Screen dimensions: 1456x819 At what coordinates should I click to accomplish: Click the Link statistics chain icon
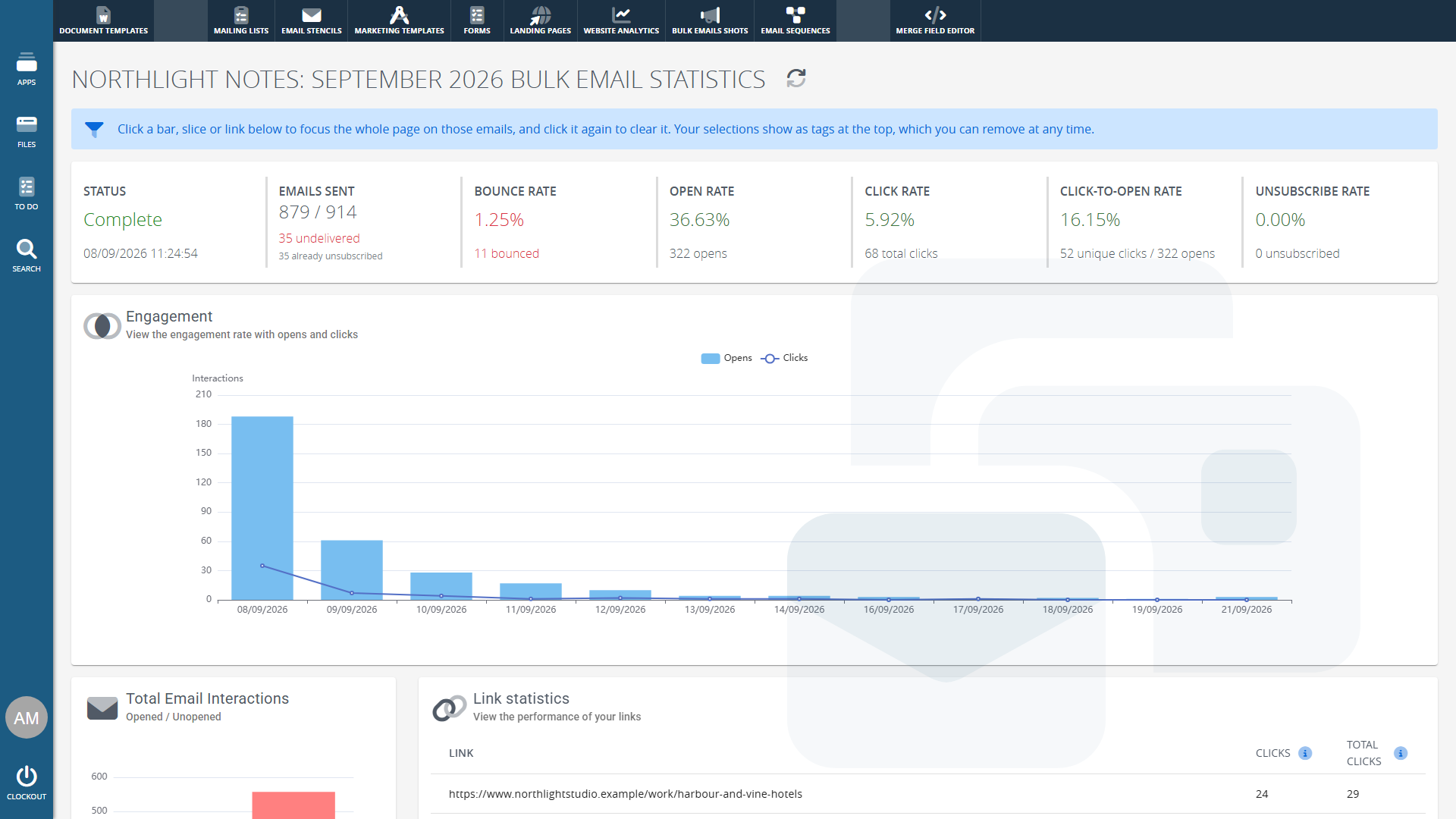tap(449, 708)
